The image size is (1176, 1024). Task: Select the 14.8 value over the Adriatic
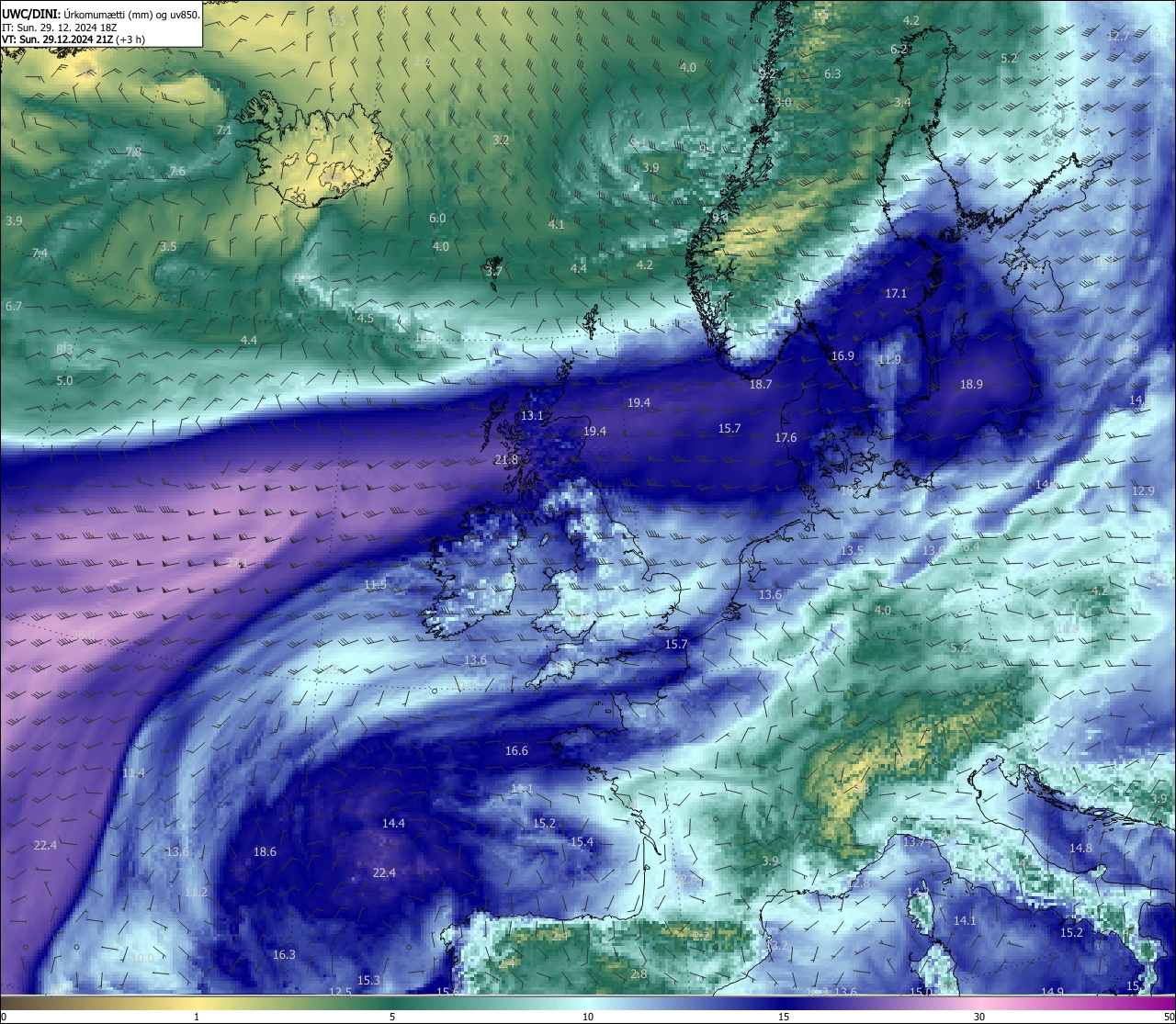(1080, 849)
